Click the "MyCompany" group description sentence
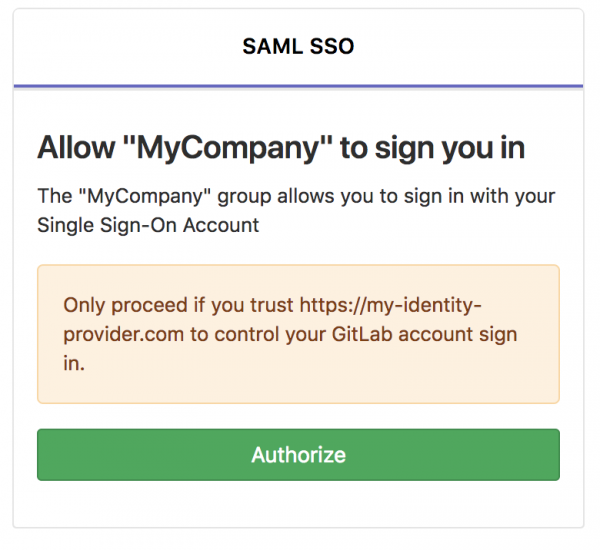 click(296, 196)
